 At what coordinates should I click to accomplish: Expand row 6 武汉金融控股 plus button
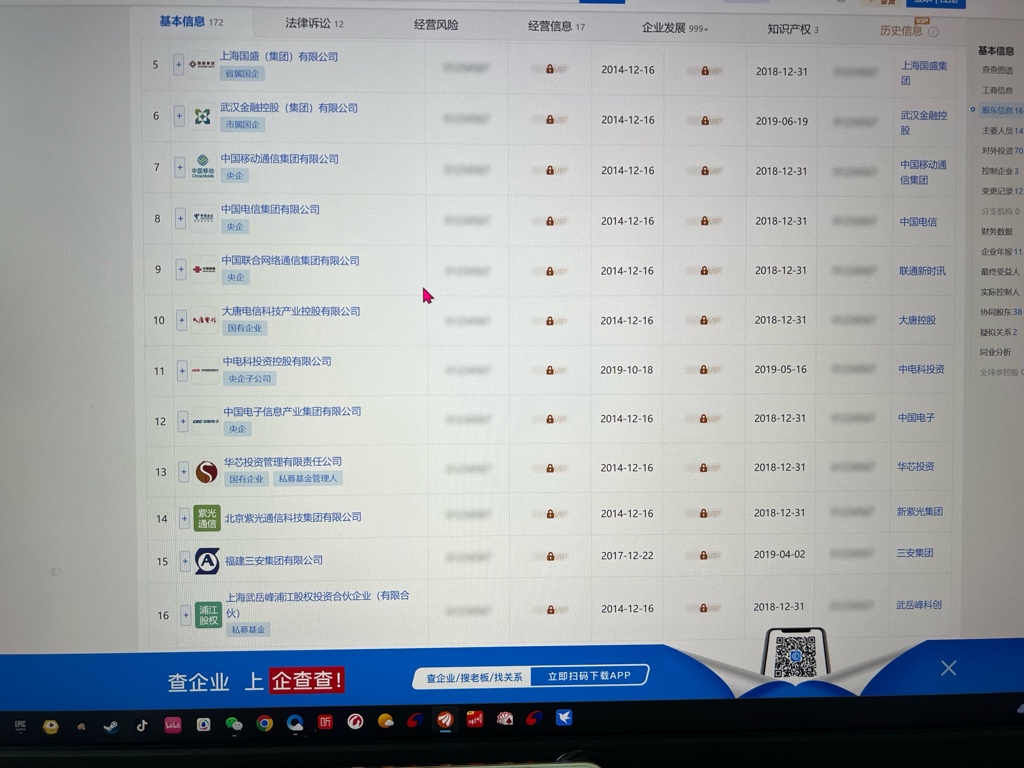[179, 116]
